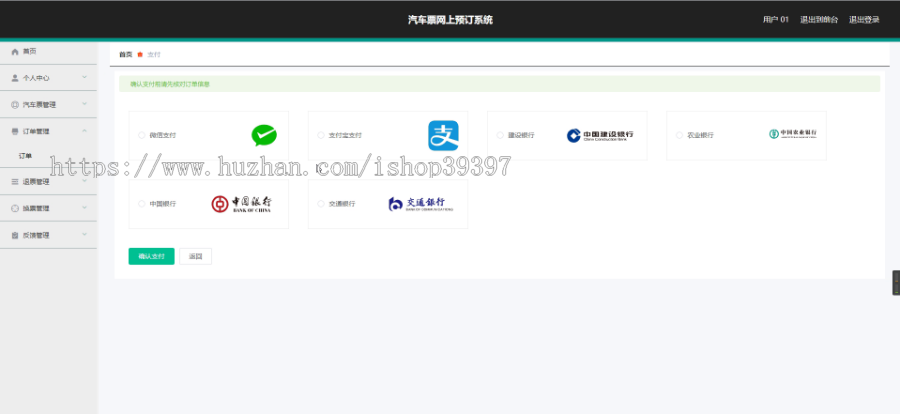The width and height of the screenshot is (900, 414).
Task: Click the 用户 01 label in header
Action: click(x=775, y=20)
